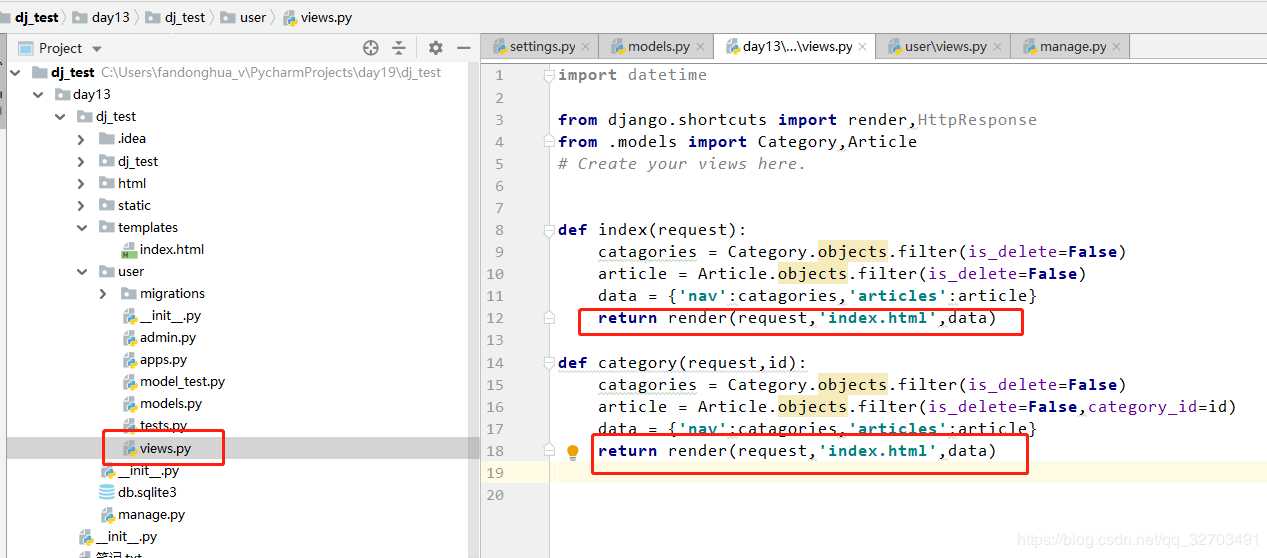This screenshot has height=558, width=1267.
Task: Open Project panel settings gear
Action: pyautogui.click(x=435, y=47)
